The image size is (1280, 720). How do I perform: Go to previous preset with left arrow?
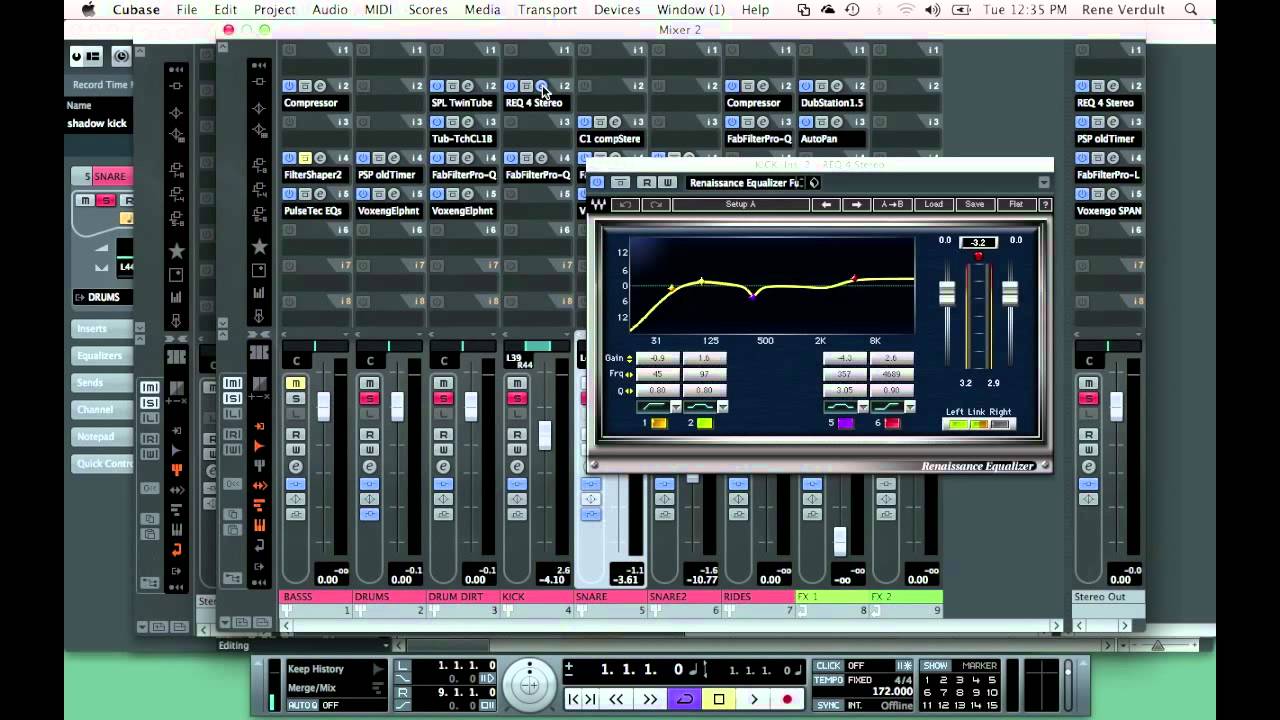[x=826, y=204]
